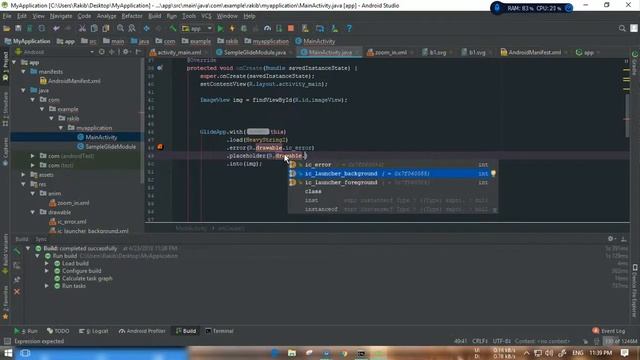Collapse the app module tree node
The image size is (640, 360).
[15, 62]
